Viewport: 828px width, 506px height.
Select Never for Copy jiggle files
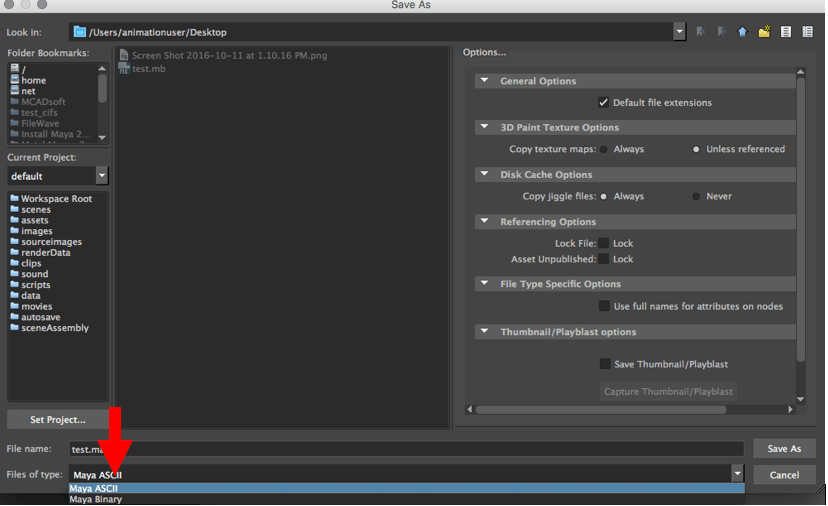tap(696, 196)
